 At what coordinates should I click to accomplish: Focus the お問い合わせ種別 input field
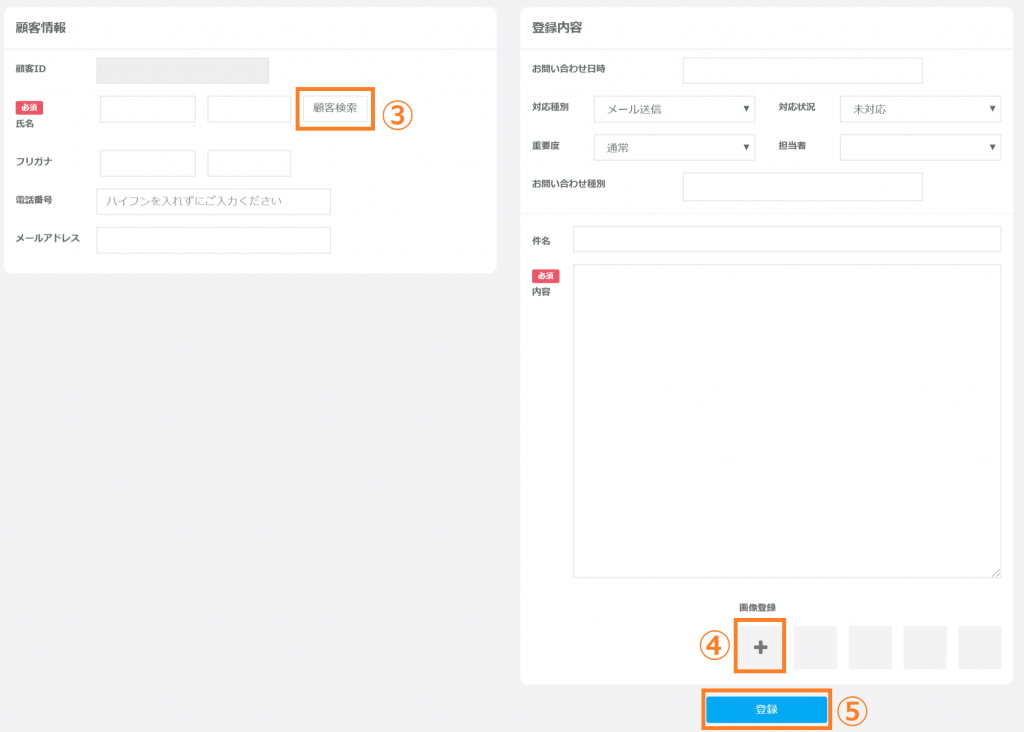pos(802,186)
